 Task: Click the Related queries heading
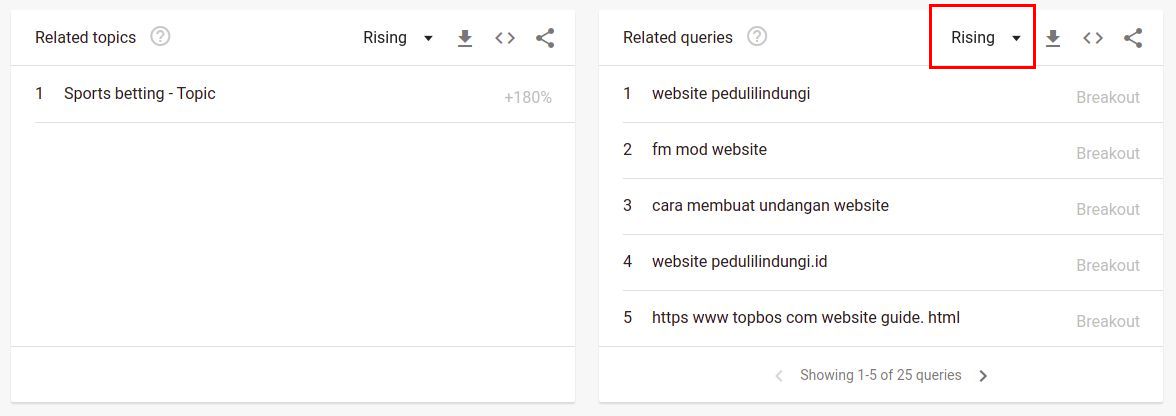point(677,38)
